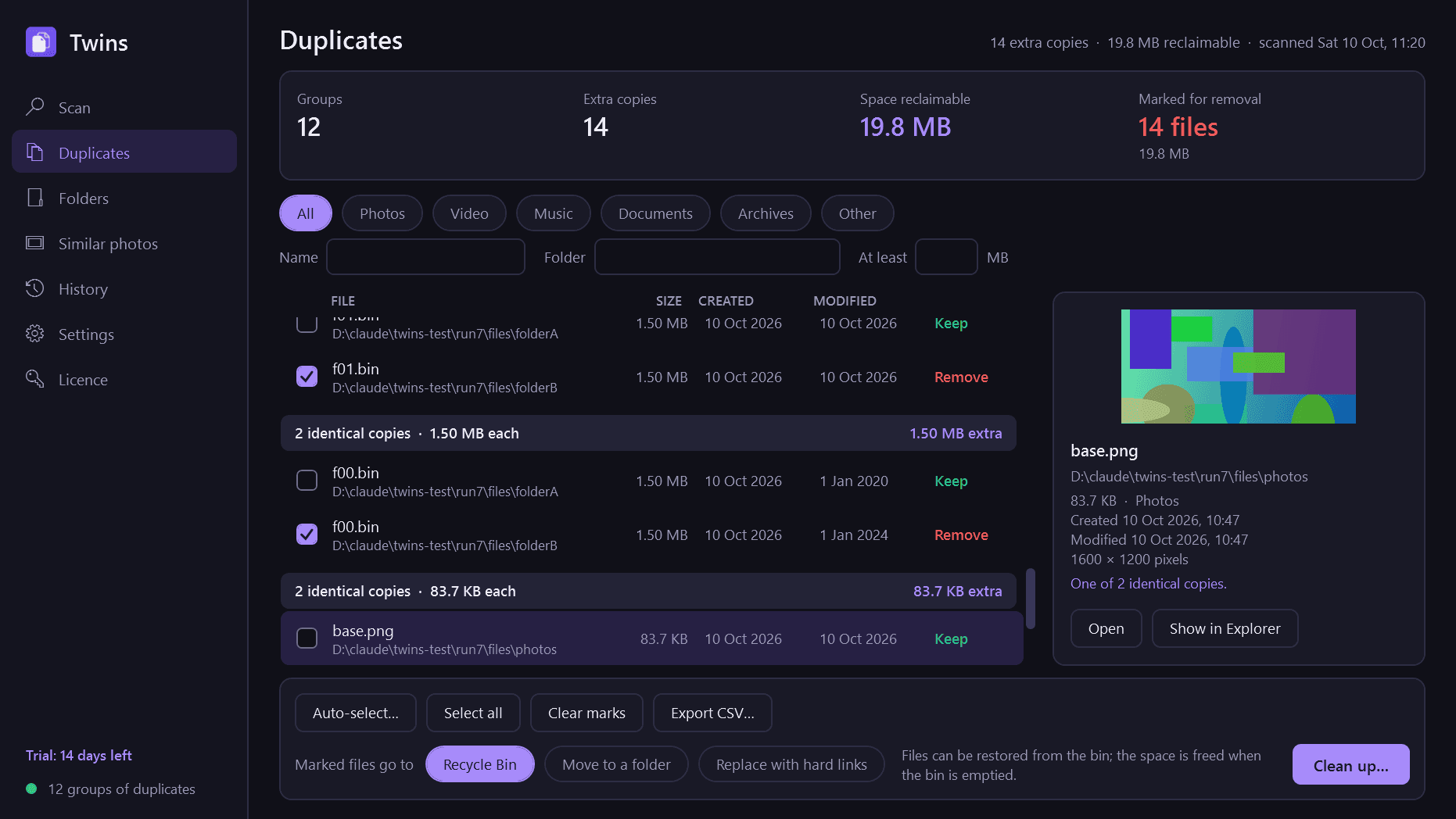Filter duplicates by Other

(858, 213)
